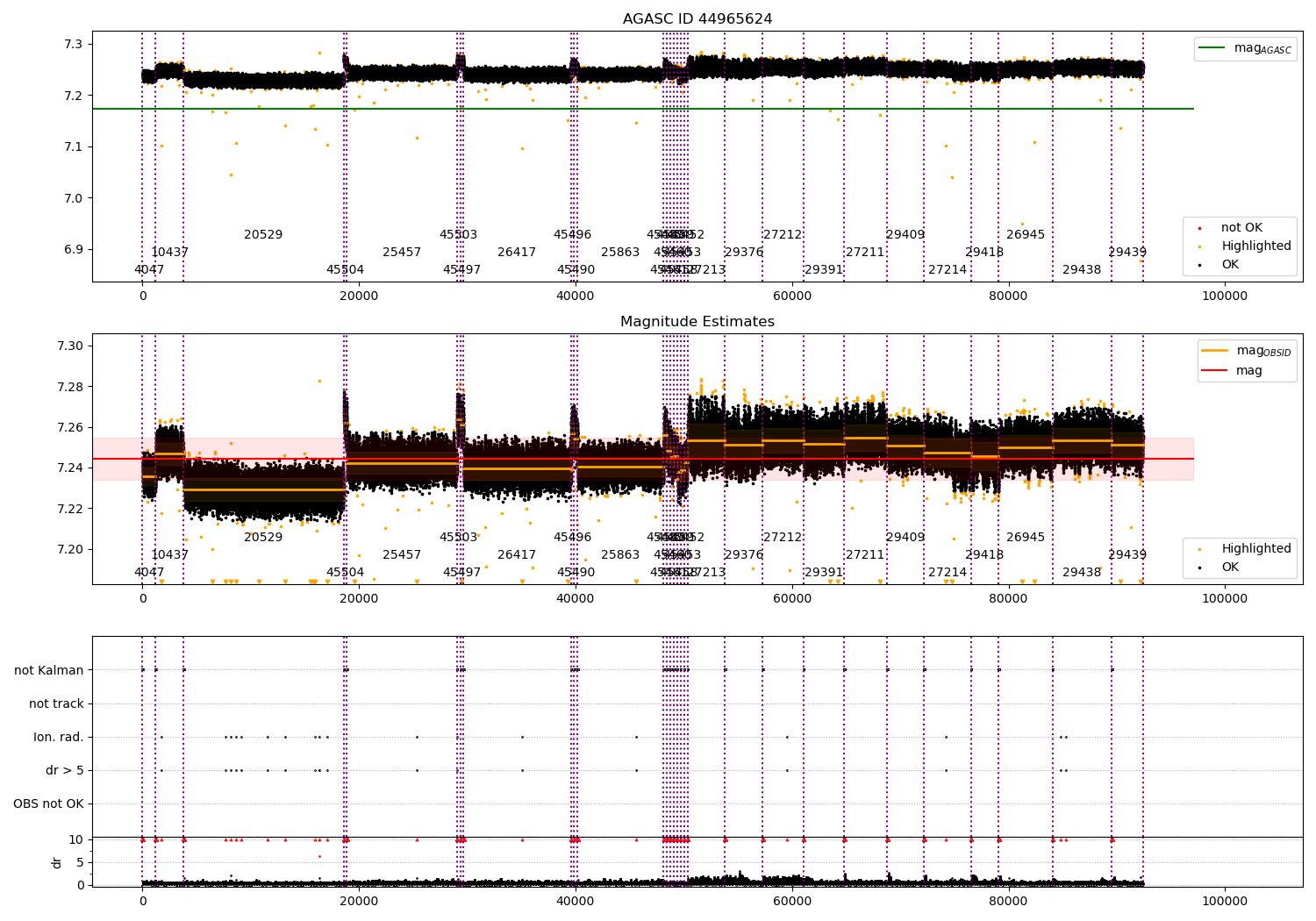
Task: Click obsid label 25457 in top plot
Action: pos(402,253)
